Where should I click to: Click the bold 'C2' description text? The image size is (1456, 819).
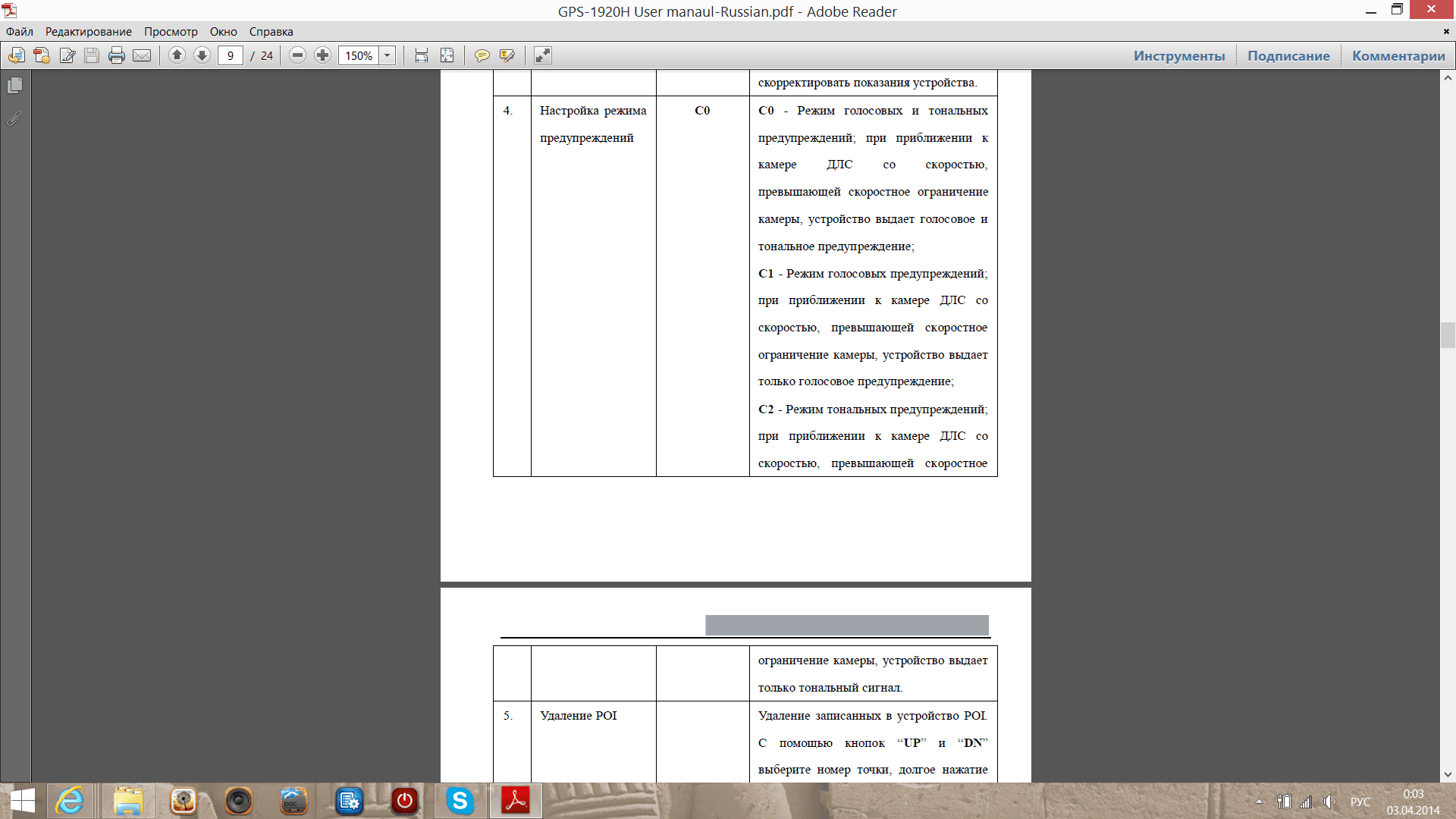766,409
